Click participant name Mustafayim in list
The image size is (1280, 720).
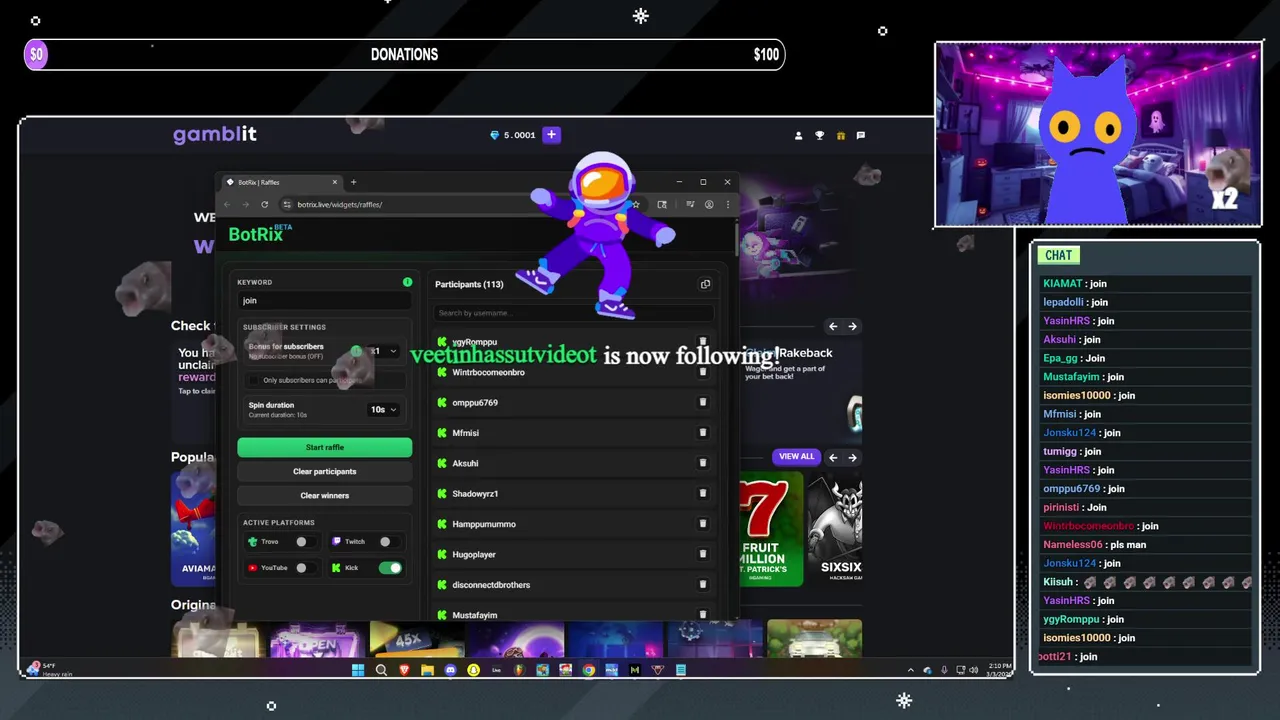click(475, 615)
